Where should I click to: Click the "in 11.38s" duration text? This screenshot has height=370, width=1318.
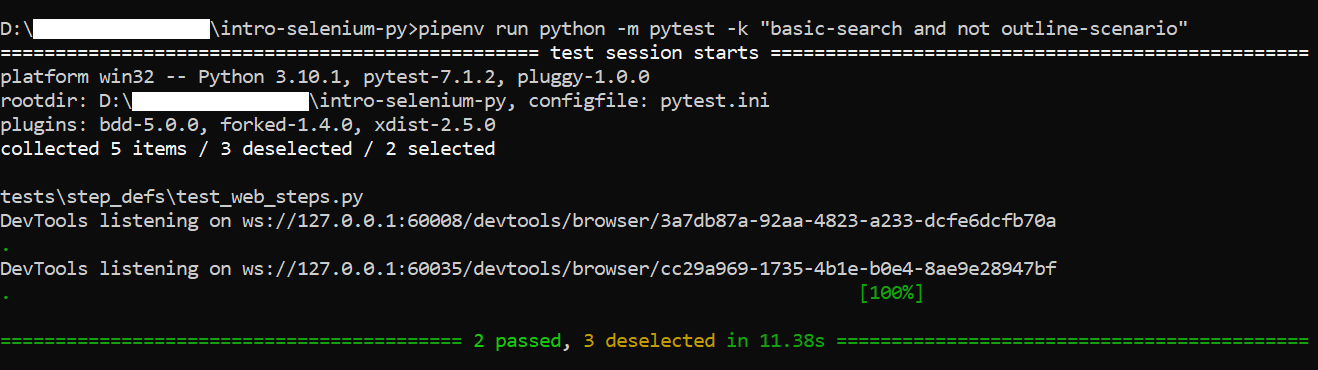pyautogui.click(x=776, y=343)
